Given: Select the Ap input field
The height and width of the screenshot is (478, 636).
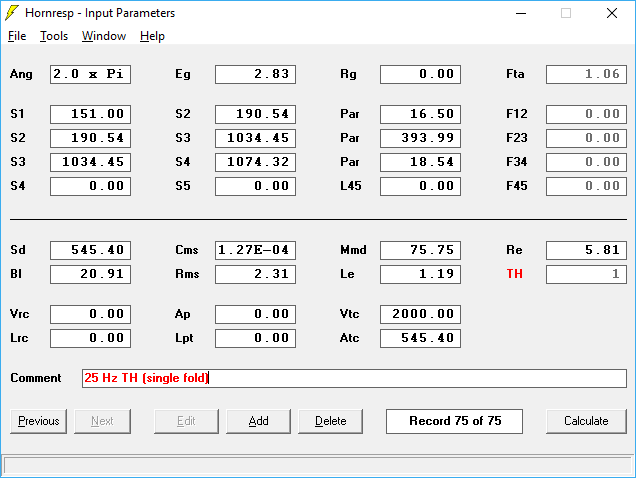Looking at the screenshot, I should pyautogui.click(x=256, y=314).
